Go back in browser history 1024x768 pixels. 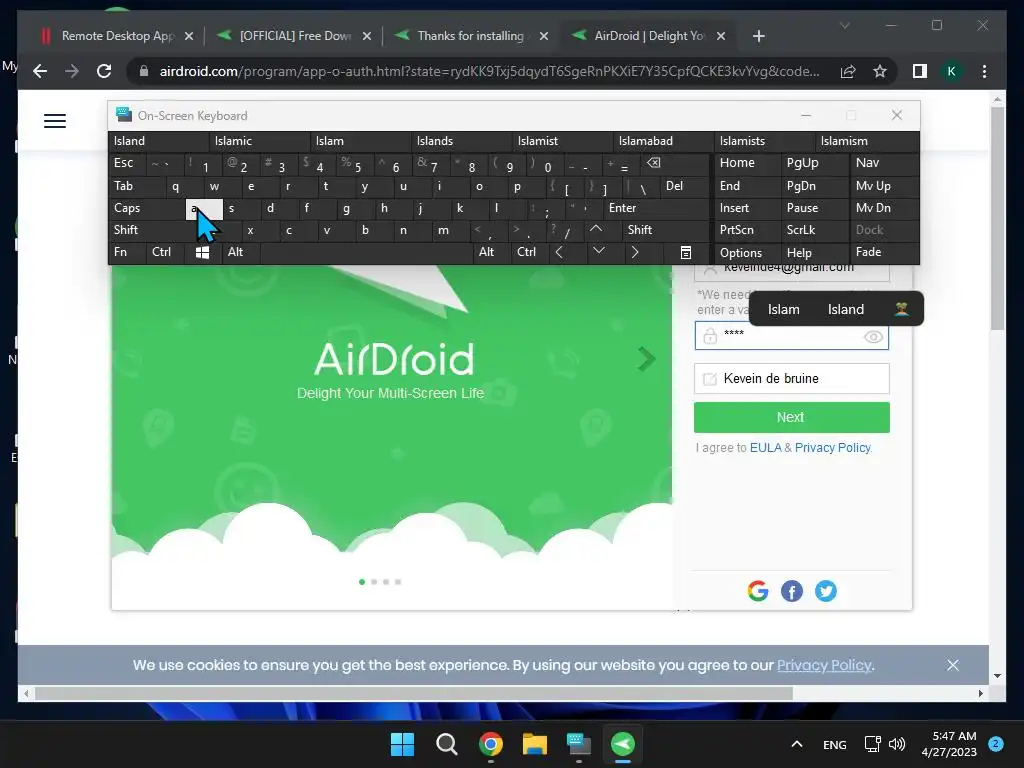(40, 71)
